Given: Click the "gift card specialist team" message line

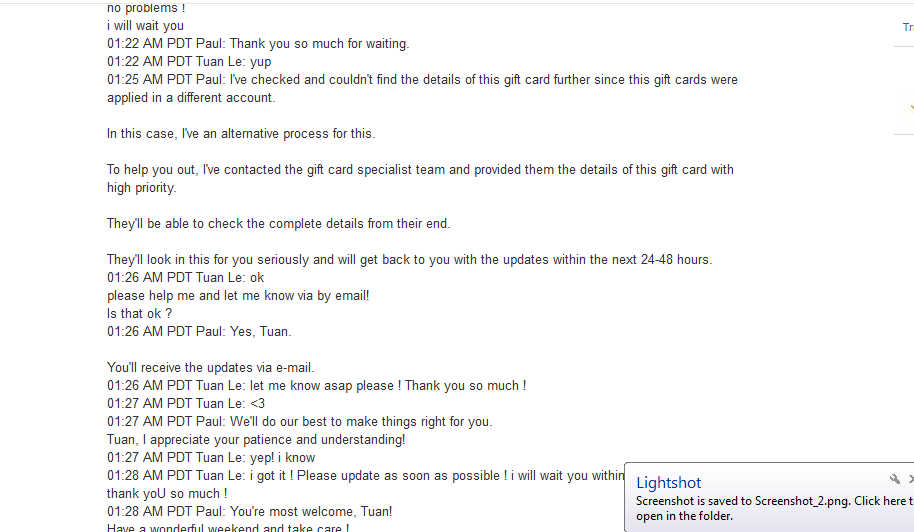Looking at the screenshot, I should click(420, 170).
